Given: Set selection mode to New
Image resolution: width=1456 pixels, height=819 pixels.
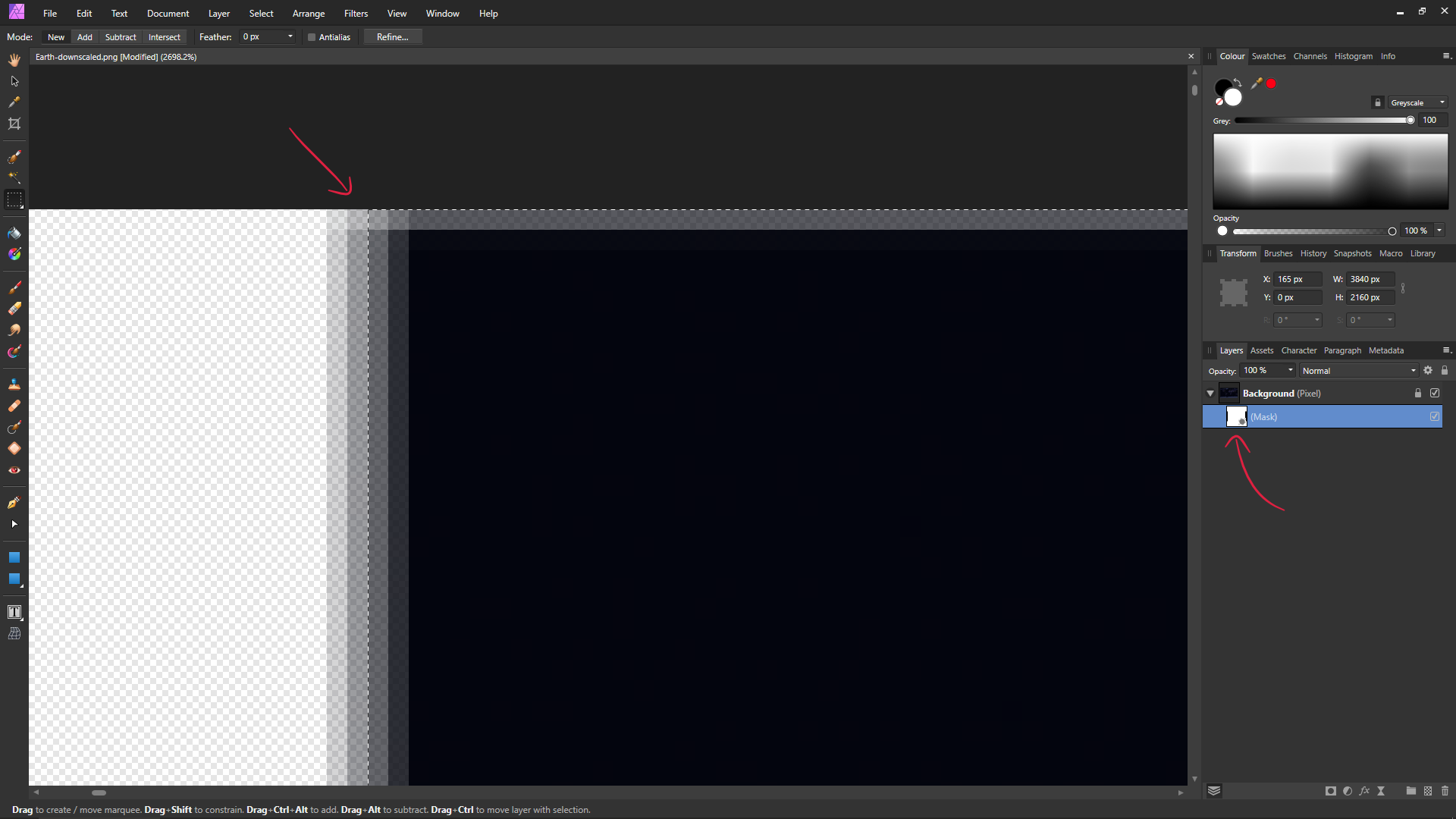Looking at the screenshot, I should [56, 37].
